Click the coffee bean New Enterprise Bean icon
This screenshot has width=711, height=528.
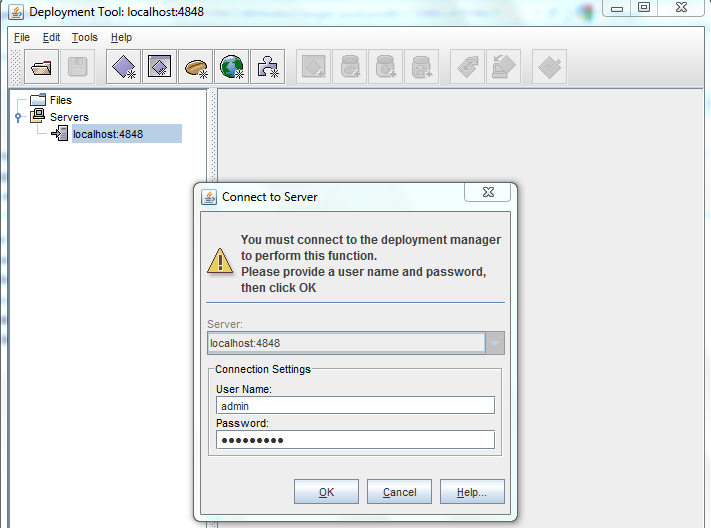196,67
